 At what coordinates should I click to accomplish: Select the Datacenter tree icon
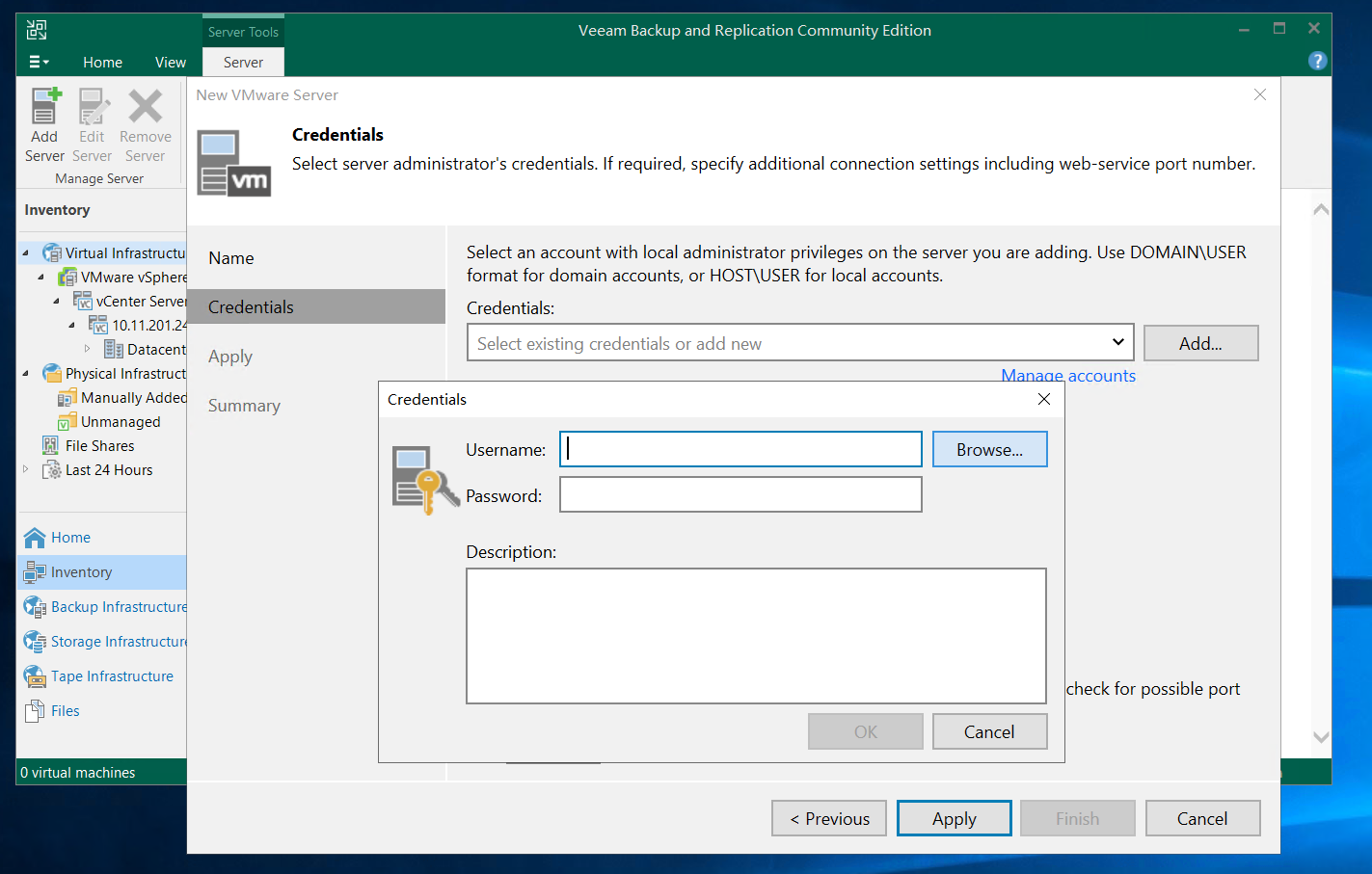tap(114, 350)
